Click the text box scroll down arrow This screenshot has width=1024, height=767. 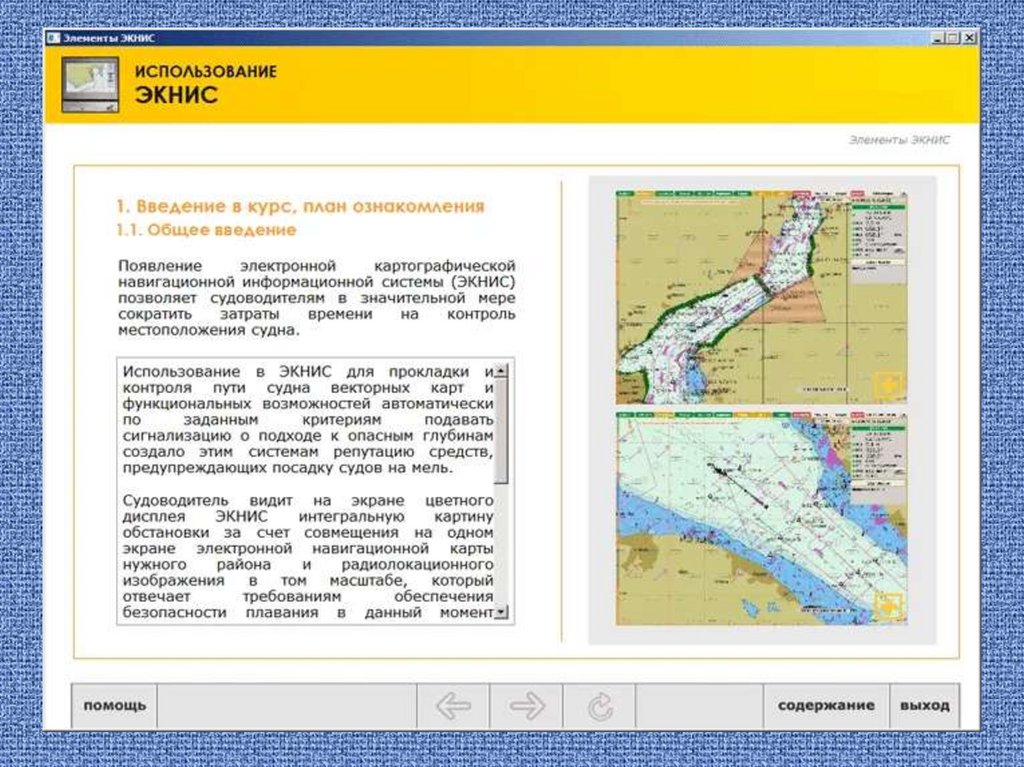501,612
